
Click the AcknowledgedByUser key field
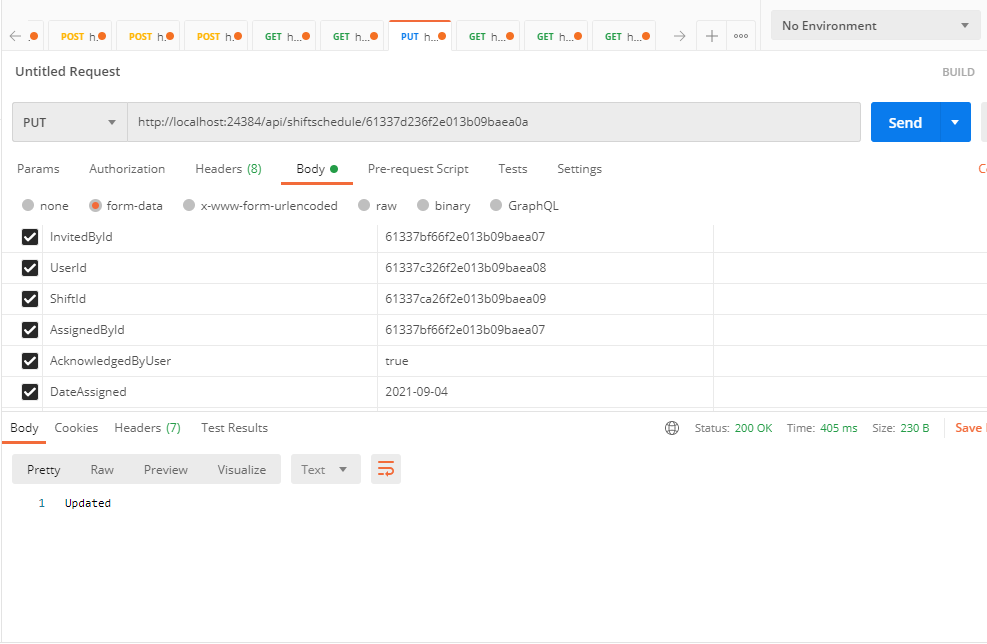(x=210, y=361)
